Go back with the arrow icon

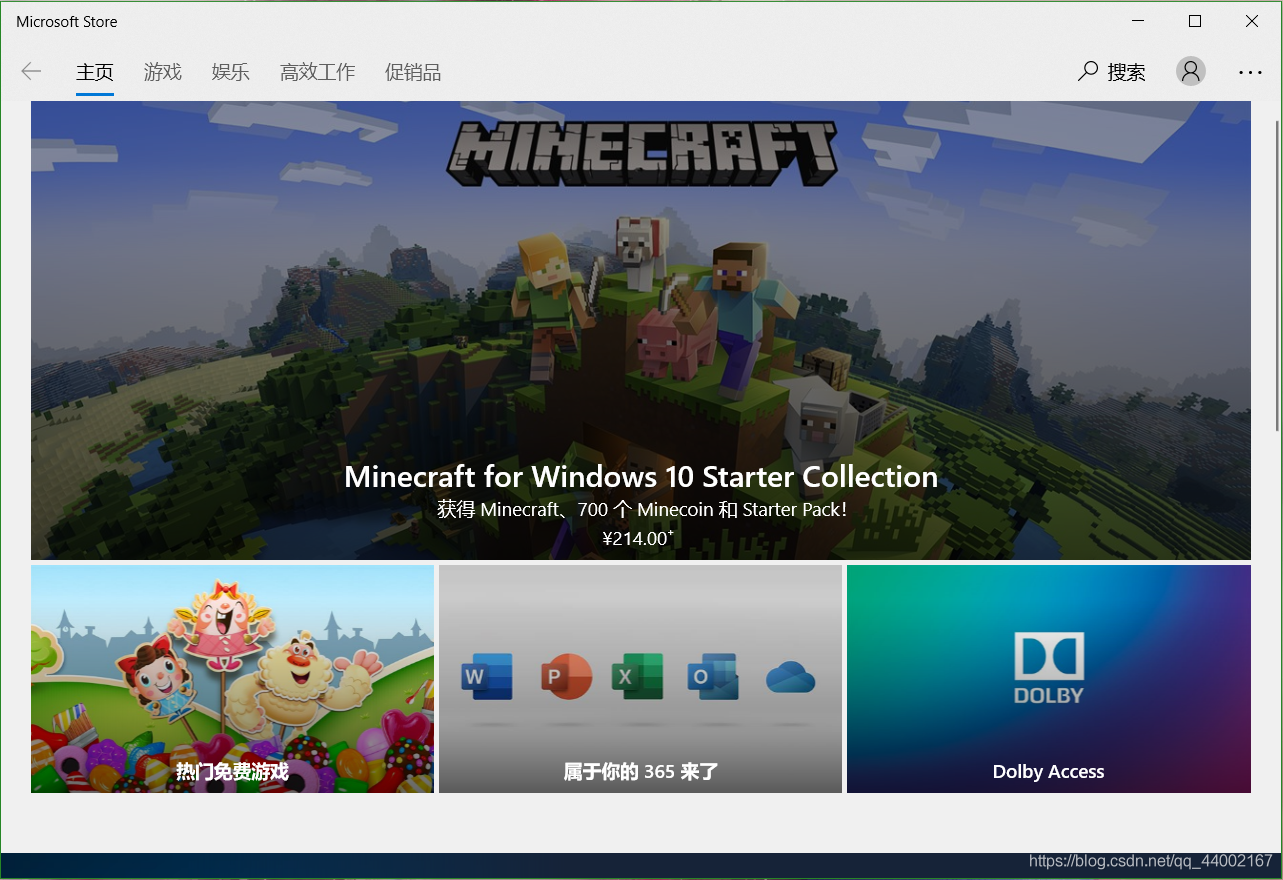pos(31,71)
